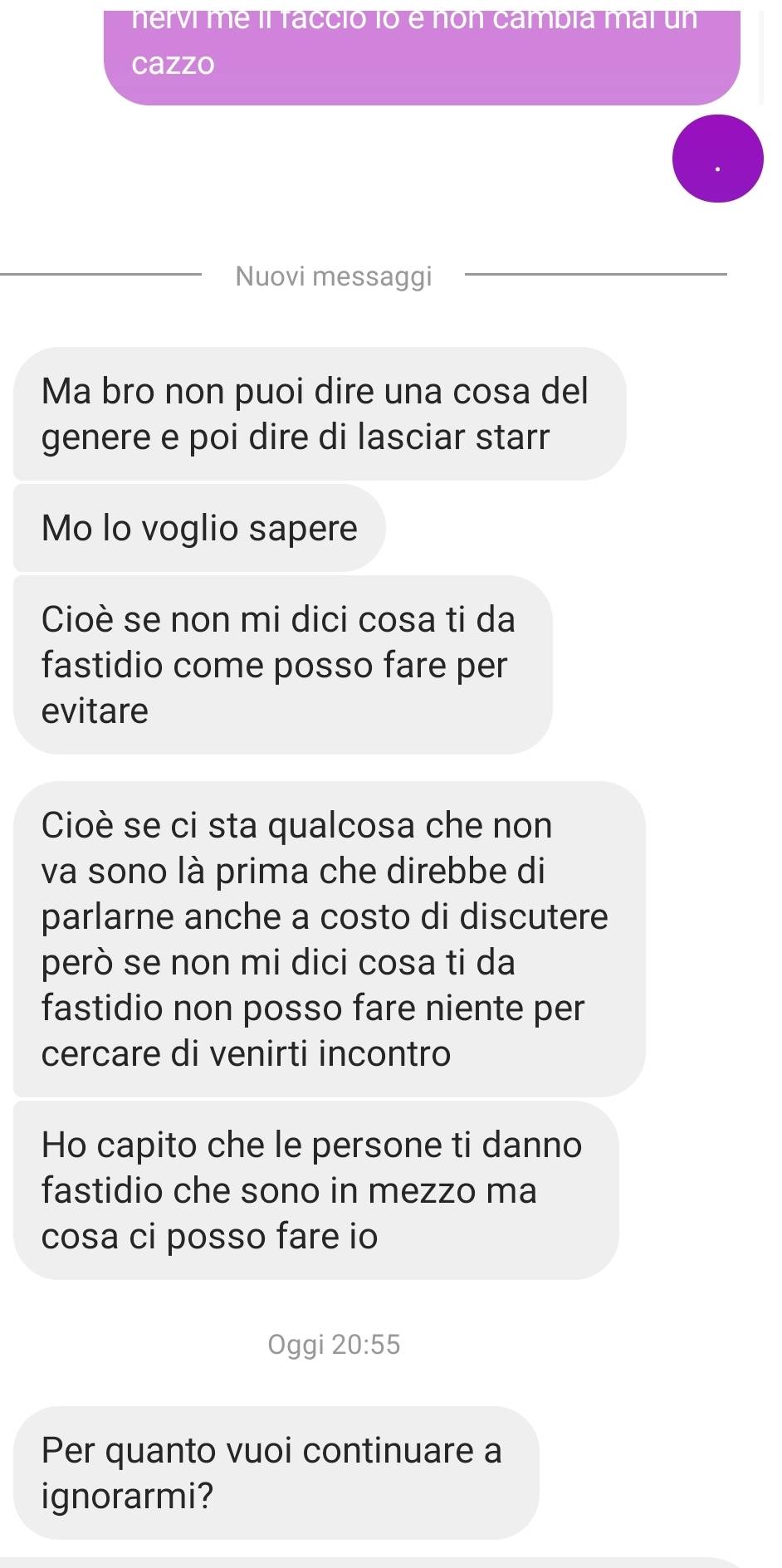Image resolution: width=782 pixels, height=1568 pixels.
Task: Tap the word 'sapere' in the short message
Action: coord(303,529)
